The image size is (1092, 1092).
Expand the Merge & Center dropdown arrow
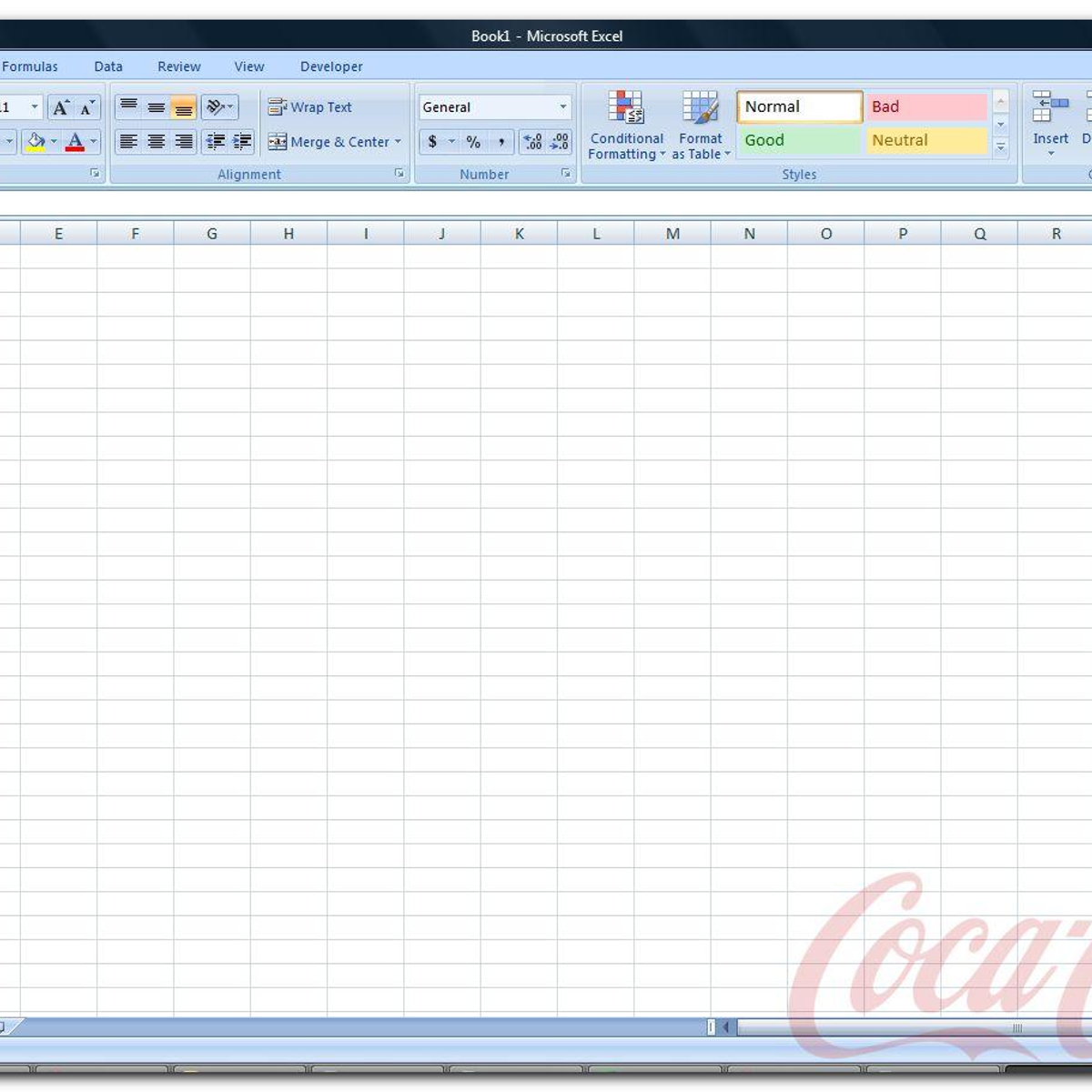[398, 142]
